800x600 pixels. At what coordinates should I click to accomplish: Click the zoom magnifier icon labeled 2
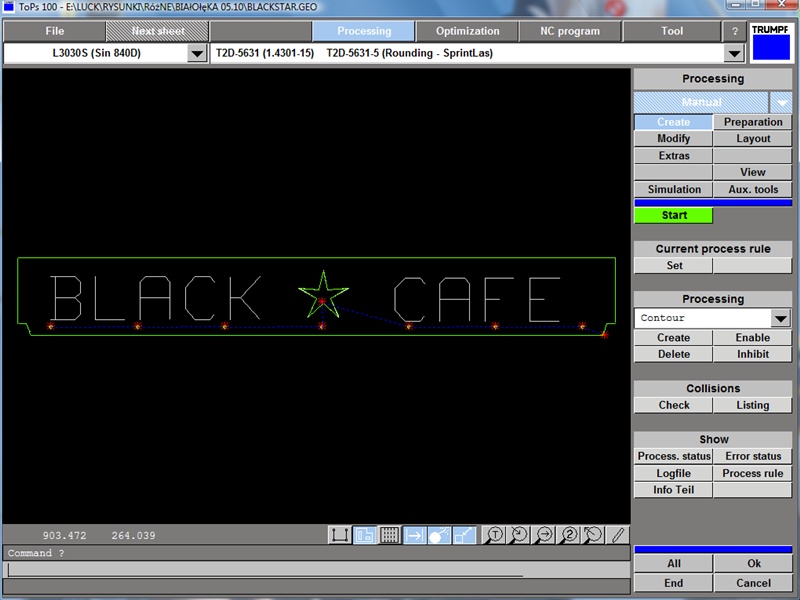(x=568, y=535)
